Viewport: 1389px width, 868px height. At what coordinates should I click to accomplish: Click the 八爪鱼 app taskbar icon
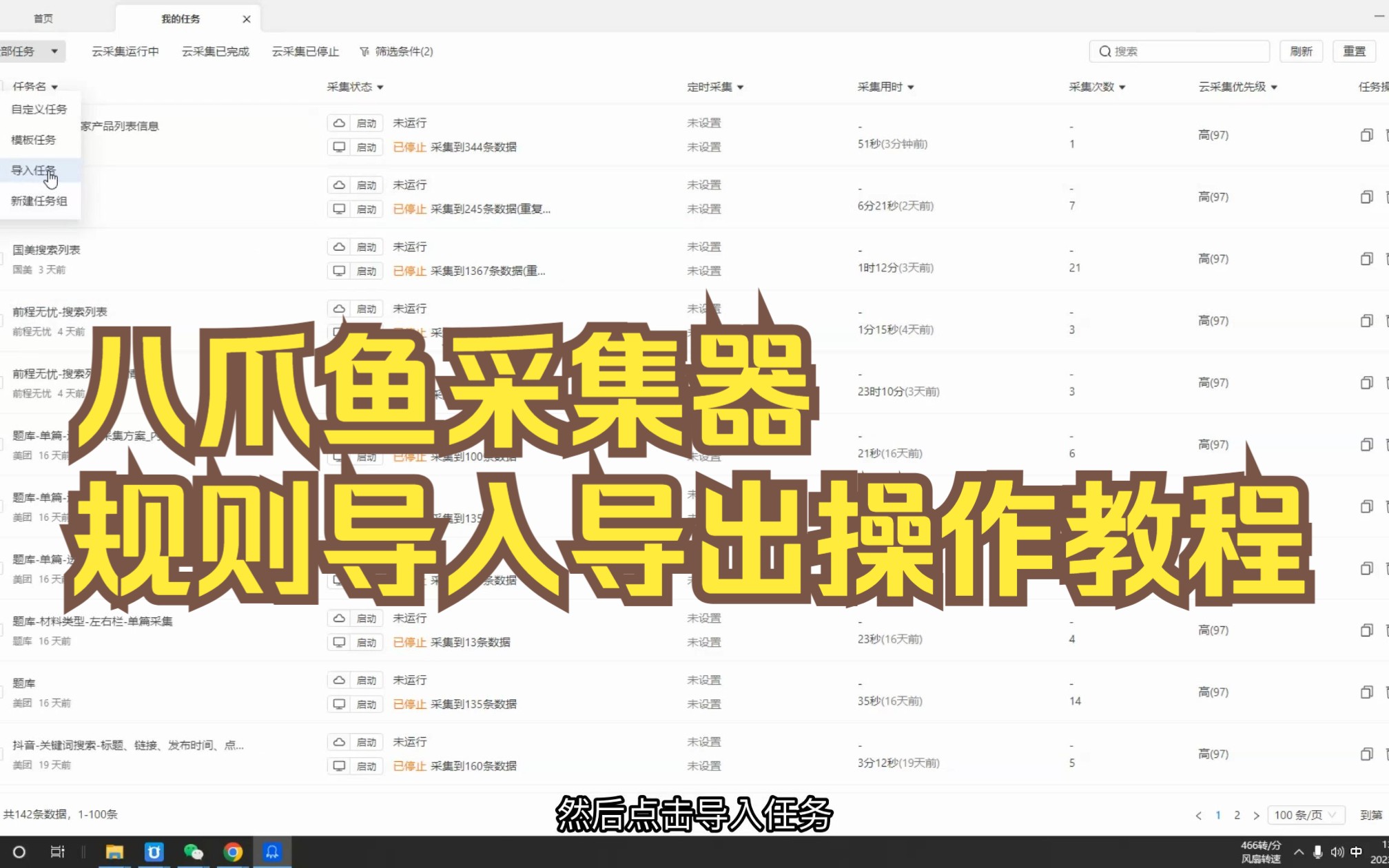click(272, 852)
